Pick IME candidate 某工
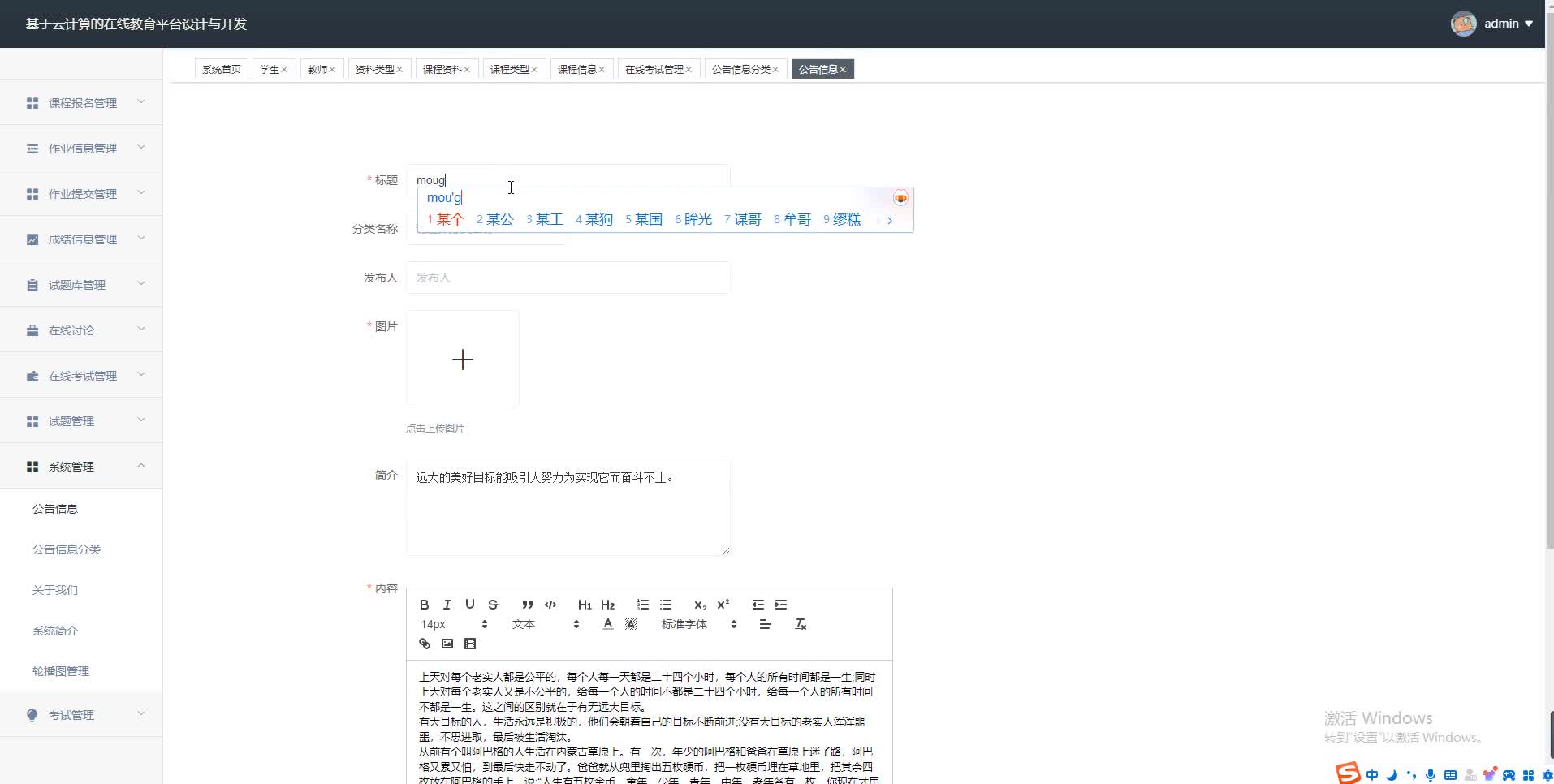The height and width of the screenshot is (784, 1554). (x=545, y=219)
